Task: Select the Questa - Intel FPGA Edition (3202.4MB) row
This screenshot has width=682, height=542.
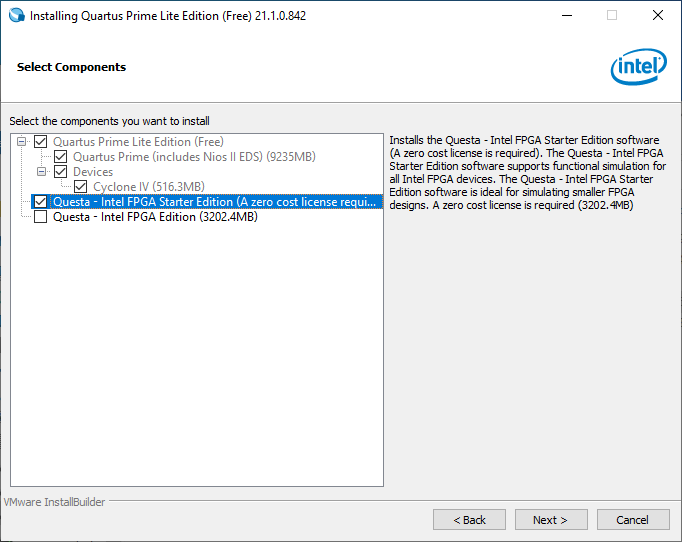Action: [155, 217]
